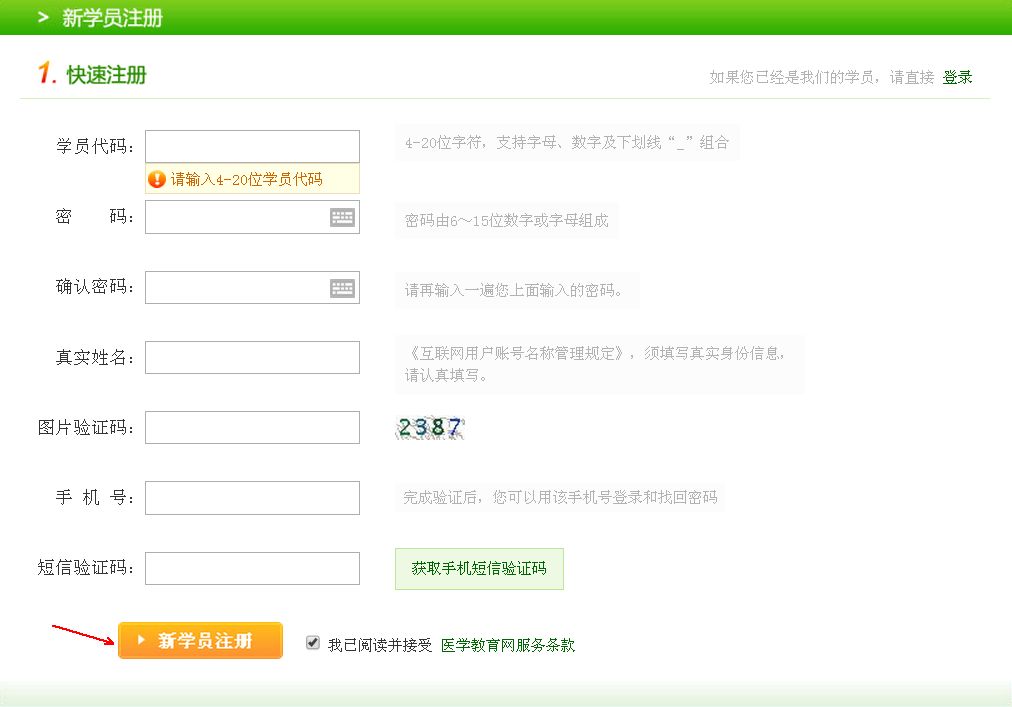Open the 医学教育网服务条款 link
The width and height of the screenshot is (1012, 707).
pyautogui.click(x=508, y=645)
